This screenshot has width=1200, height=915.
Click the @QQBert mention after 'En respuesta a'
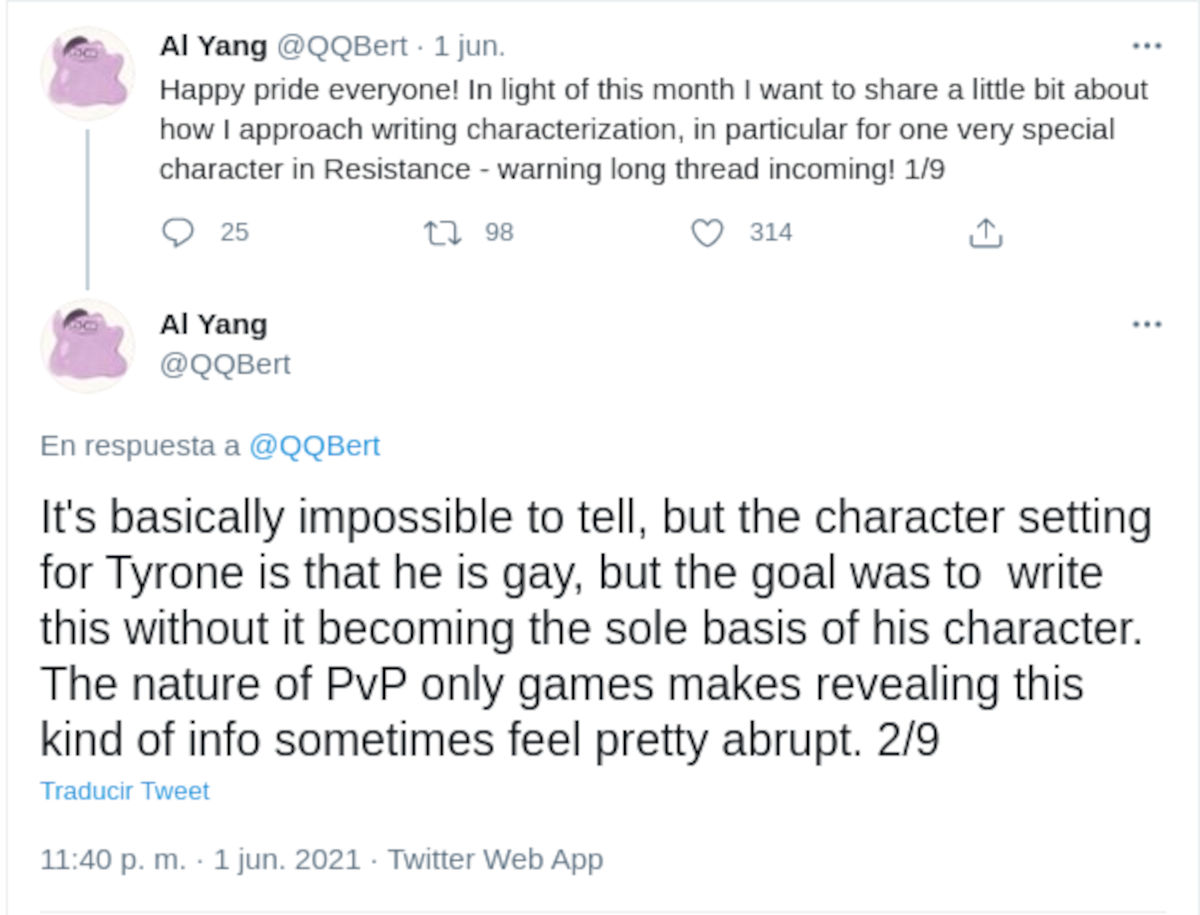tap(314, 445)
